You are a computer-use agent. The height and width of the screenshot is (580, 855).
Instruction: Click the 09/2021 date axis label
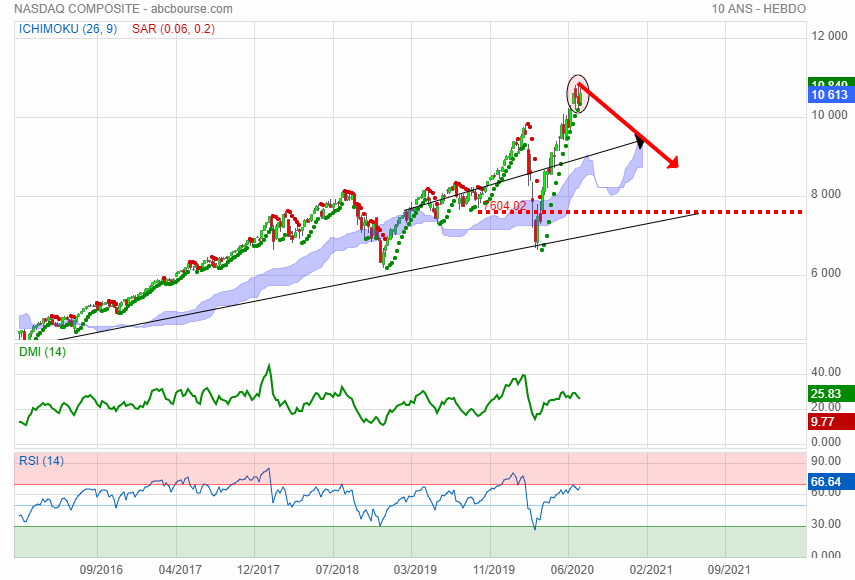(729, 570)
